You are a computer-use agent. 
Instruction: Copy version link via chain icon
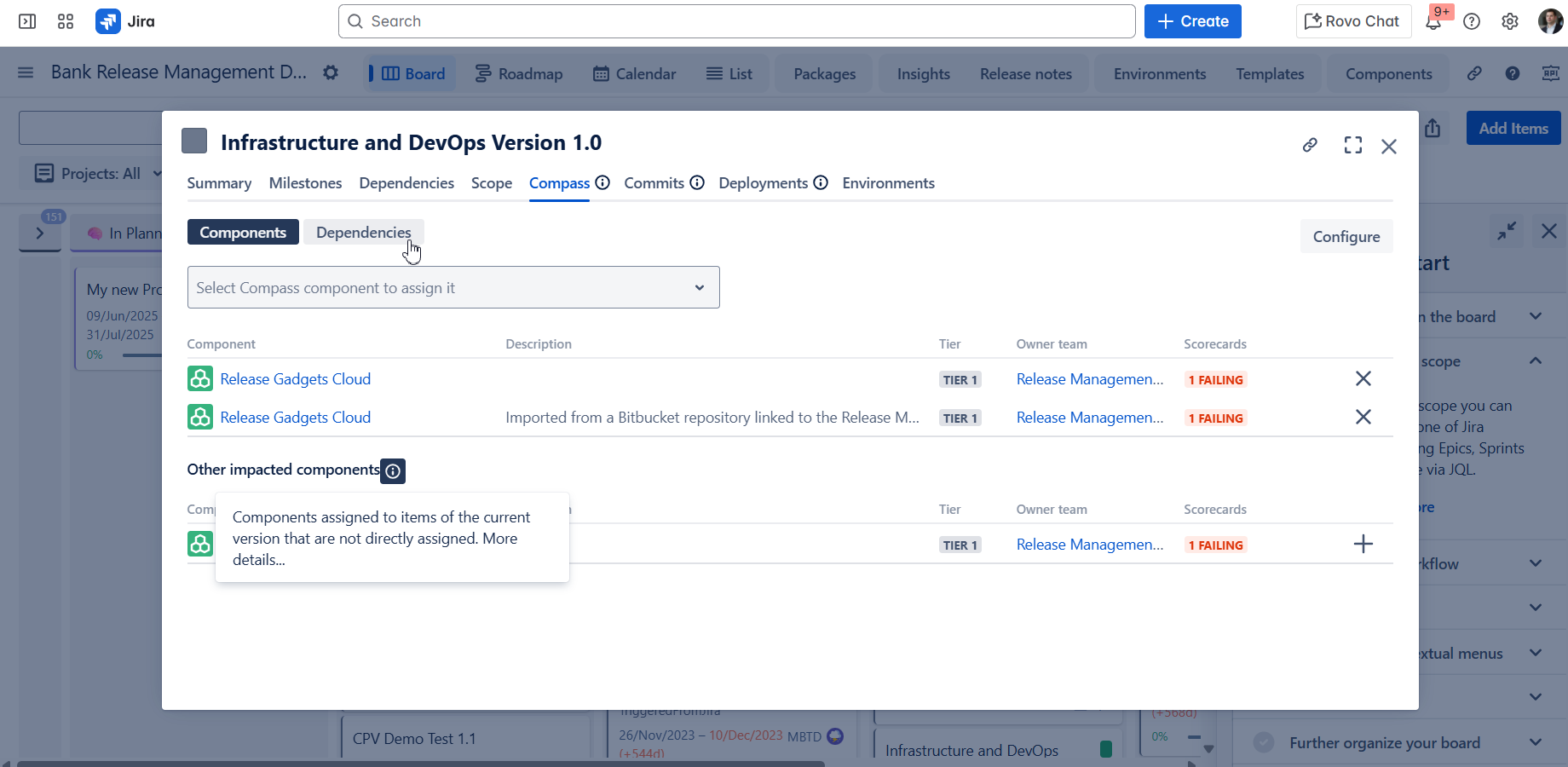(1310, 146)
